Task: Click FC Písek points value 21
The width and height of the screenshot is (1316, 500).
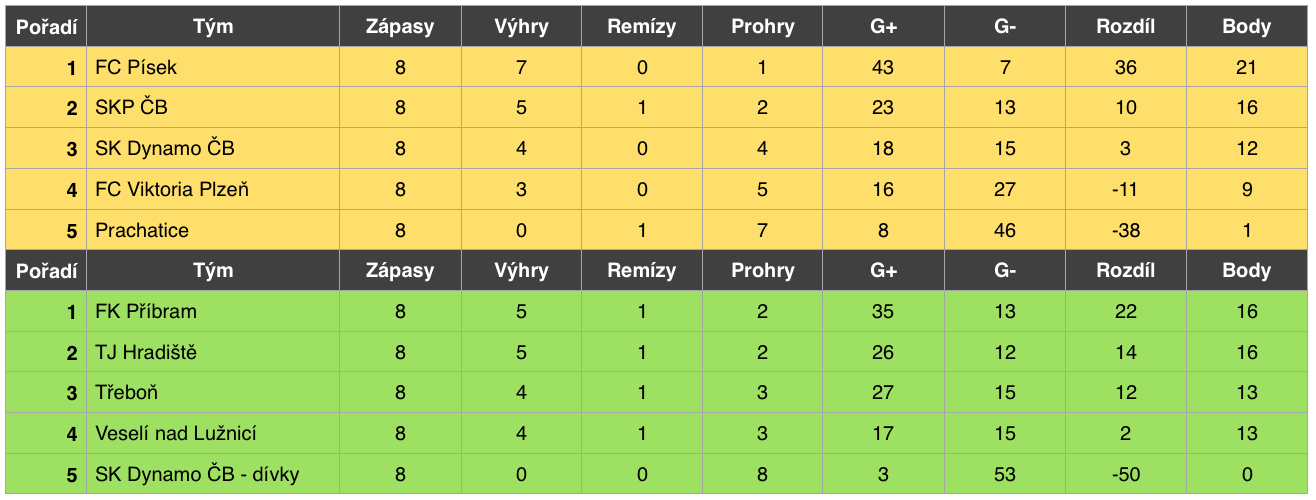Action: click(1247, 67)
